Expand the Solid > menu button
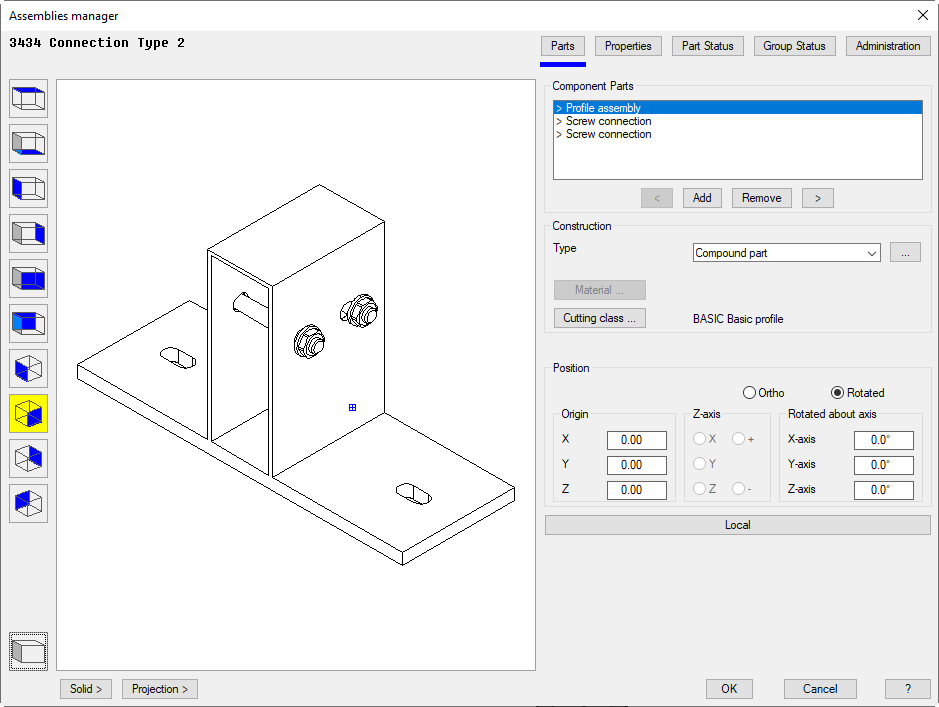This screenshot has height=707, width=939. [86, 689]
